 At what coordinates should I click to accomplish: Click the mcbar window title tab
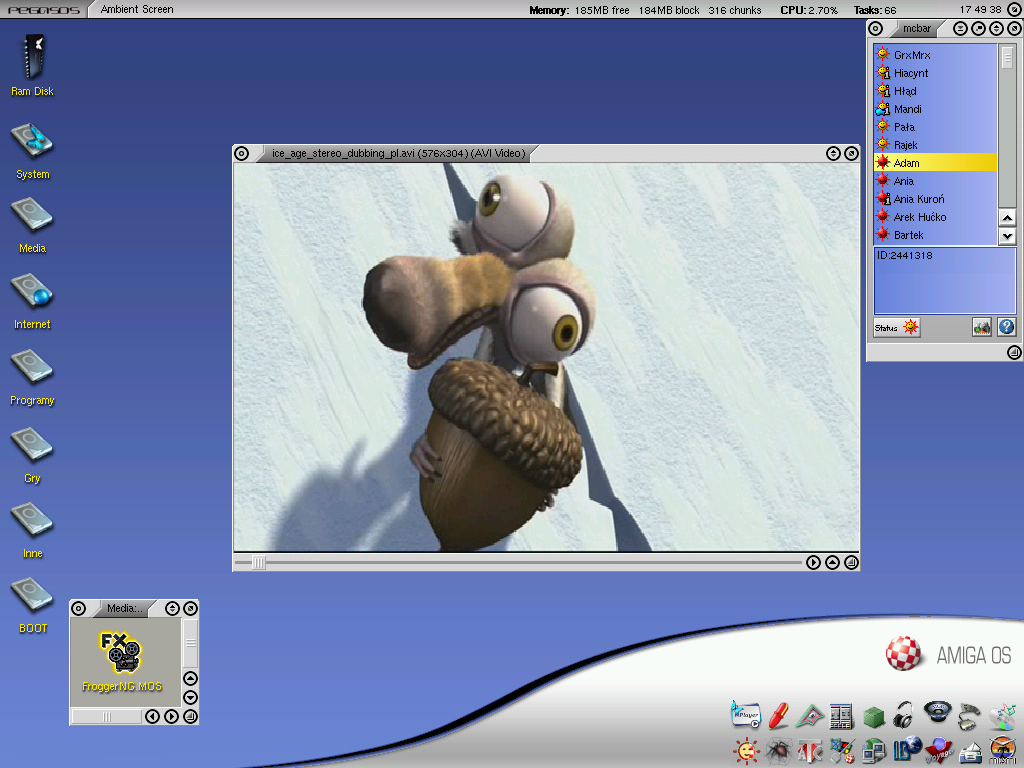pos(917,29)
